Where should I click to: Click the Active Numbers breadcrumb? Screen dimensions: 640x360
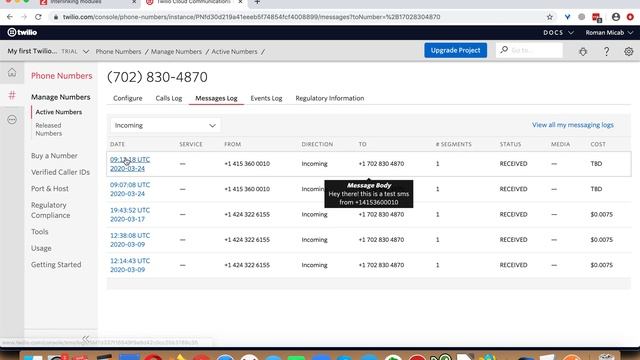[234, 51]
